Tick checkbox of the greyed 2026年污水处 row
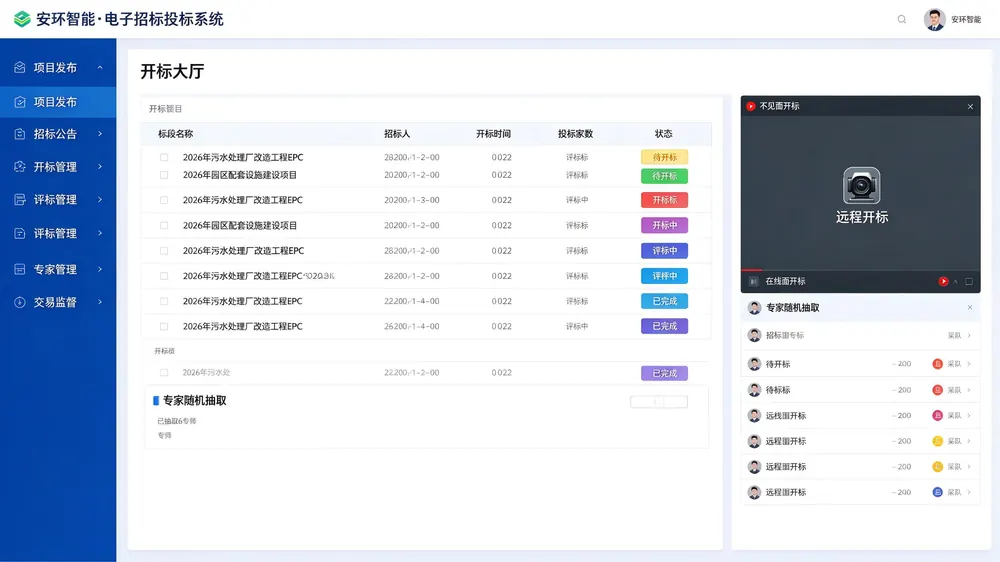The width and height of the screenshot is (1000, 562). pyautogui.click(x=164, y=373)
